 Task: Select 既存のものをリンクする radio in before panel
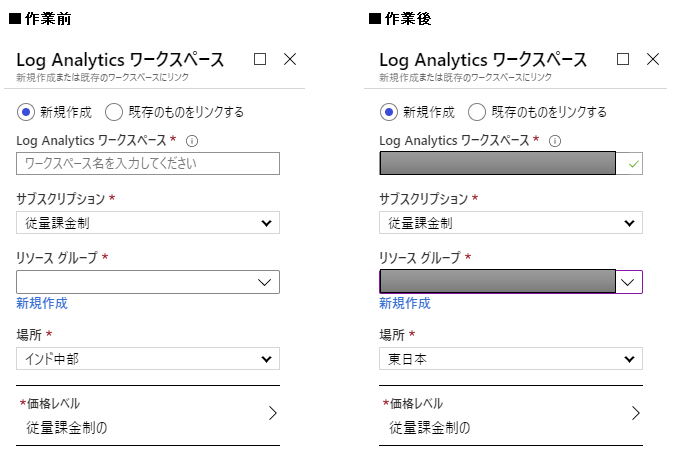pyautogui.click(x=114, y=111)
